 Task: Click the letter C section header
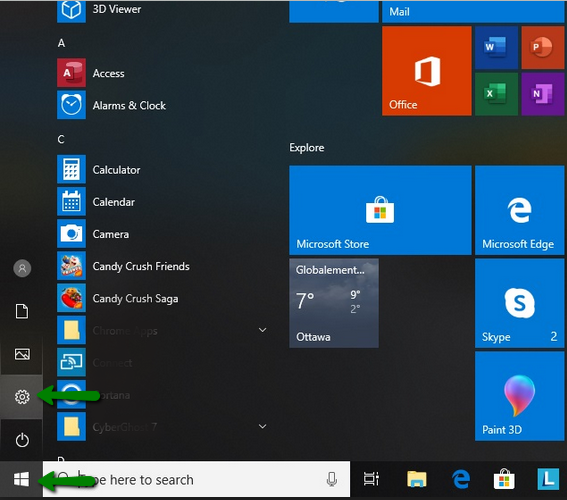pyautogui.click(x=61, y=139)
